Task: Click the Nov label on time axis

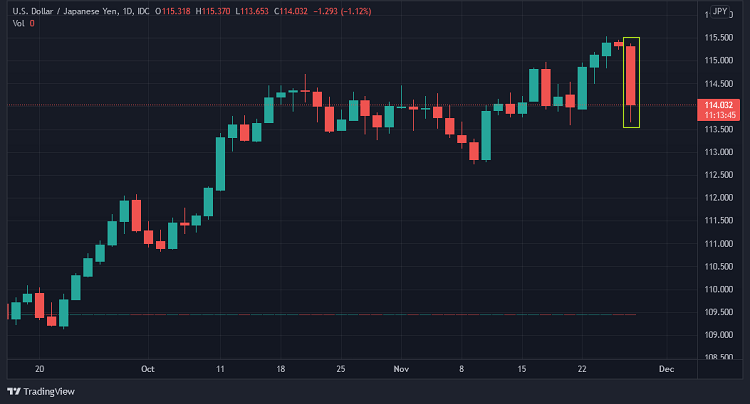Action: point(400,368)
